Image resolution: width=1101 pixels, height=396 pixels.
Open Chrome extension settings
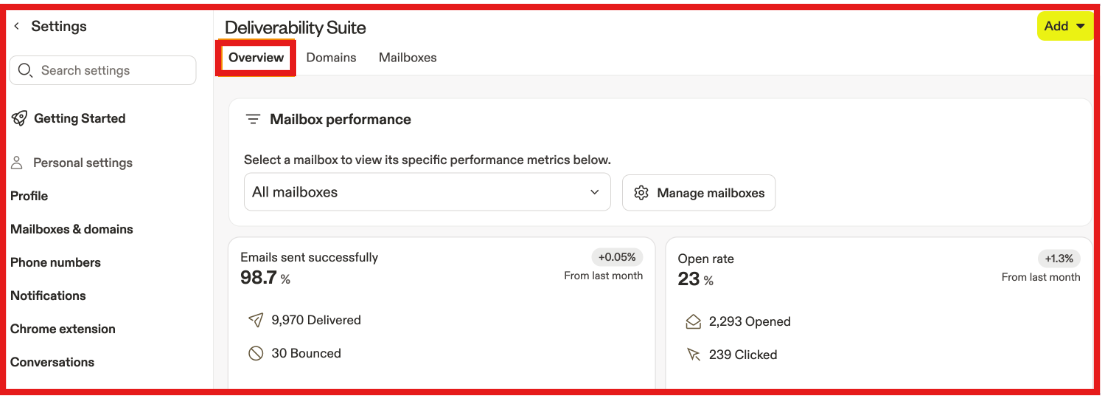[x=62, y=329]
